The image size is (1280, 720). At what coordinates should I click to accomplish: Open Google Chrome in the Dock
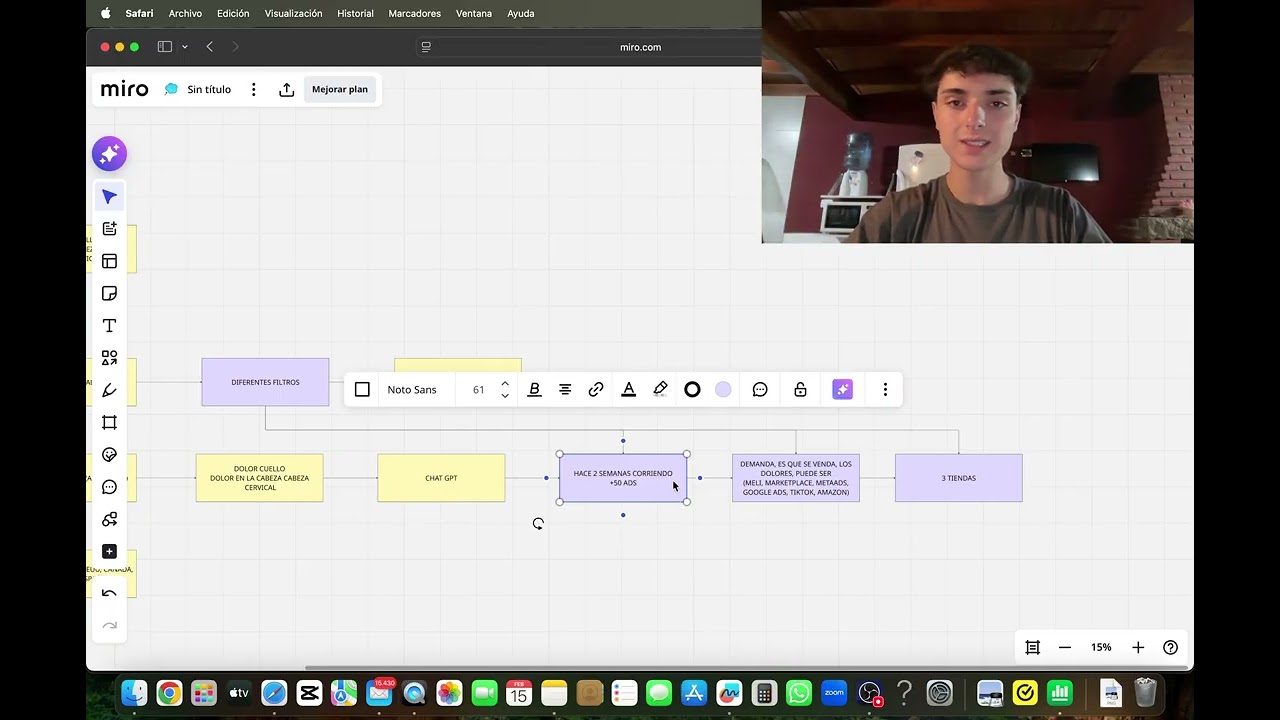[x=169, y=692]
